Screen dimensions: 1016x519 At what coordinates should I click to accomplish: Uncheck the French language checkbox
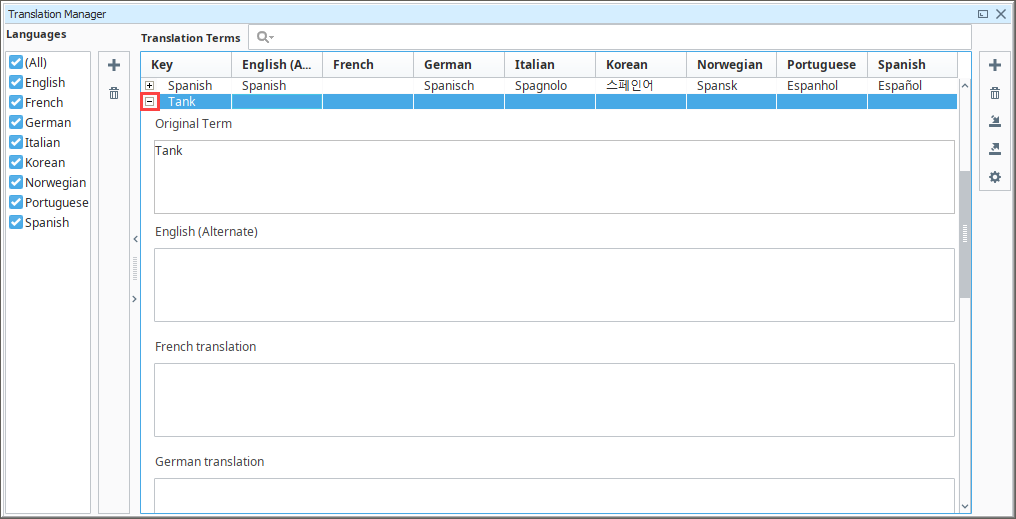click(16, 102)
